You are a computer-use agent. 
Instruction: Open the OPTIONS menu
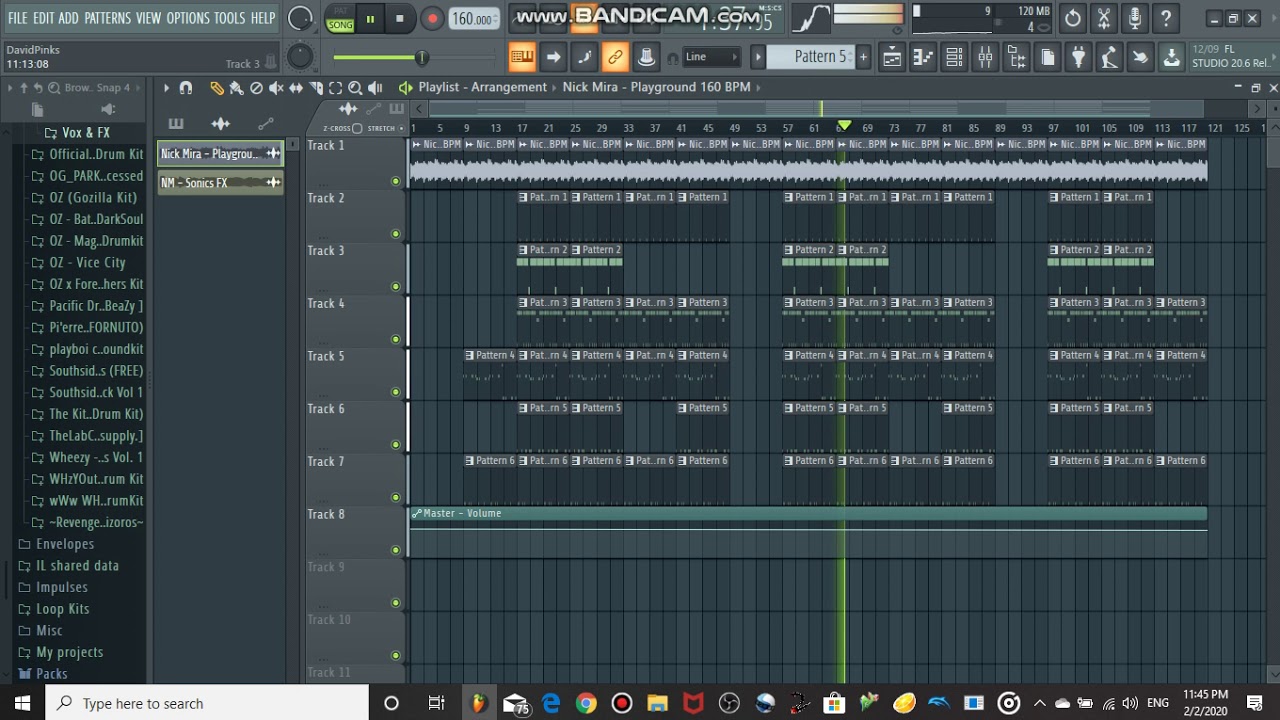point(188,18)
